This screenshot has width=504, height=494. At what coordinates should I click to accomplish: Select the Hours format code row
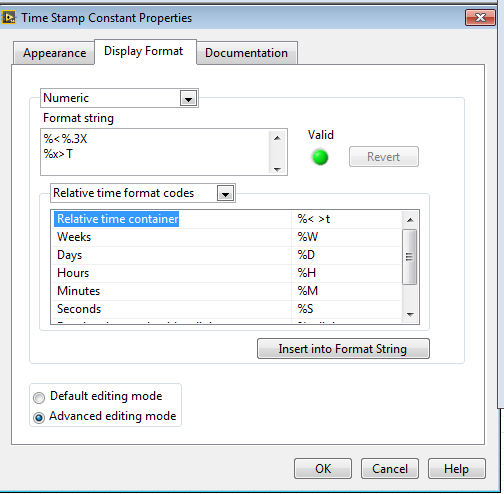tap(227, 273)
